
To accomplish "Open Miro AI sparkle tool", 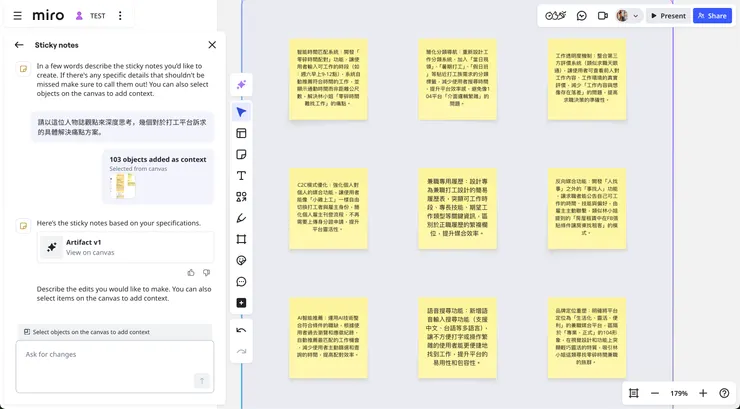I will [x=241, y=85].
